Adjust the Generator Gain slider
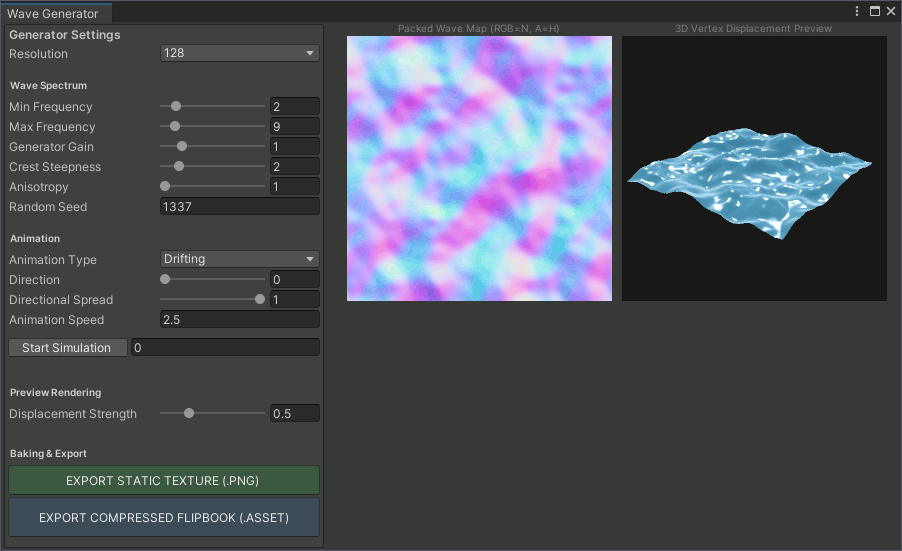902x551 pixels. tap(212, 147)
